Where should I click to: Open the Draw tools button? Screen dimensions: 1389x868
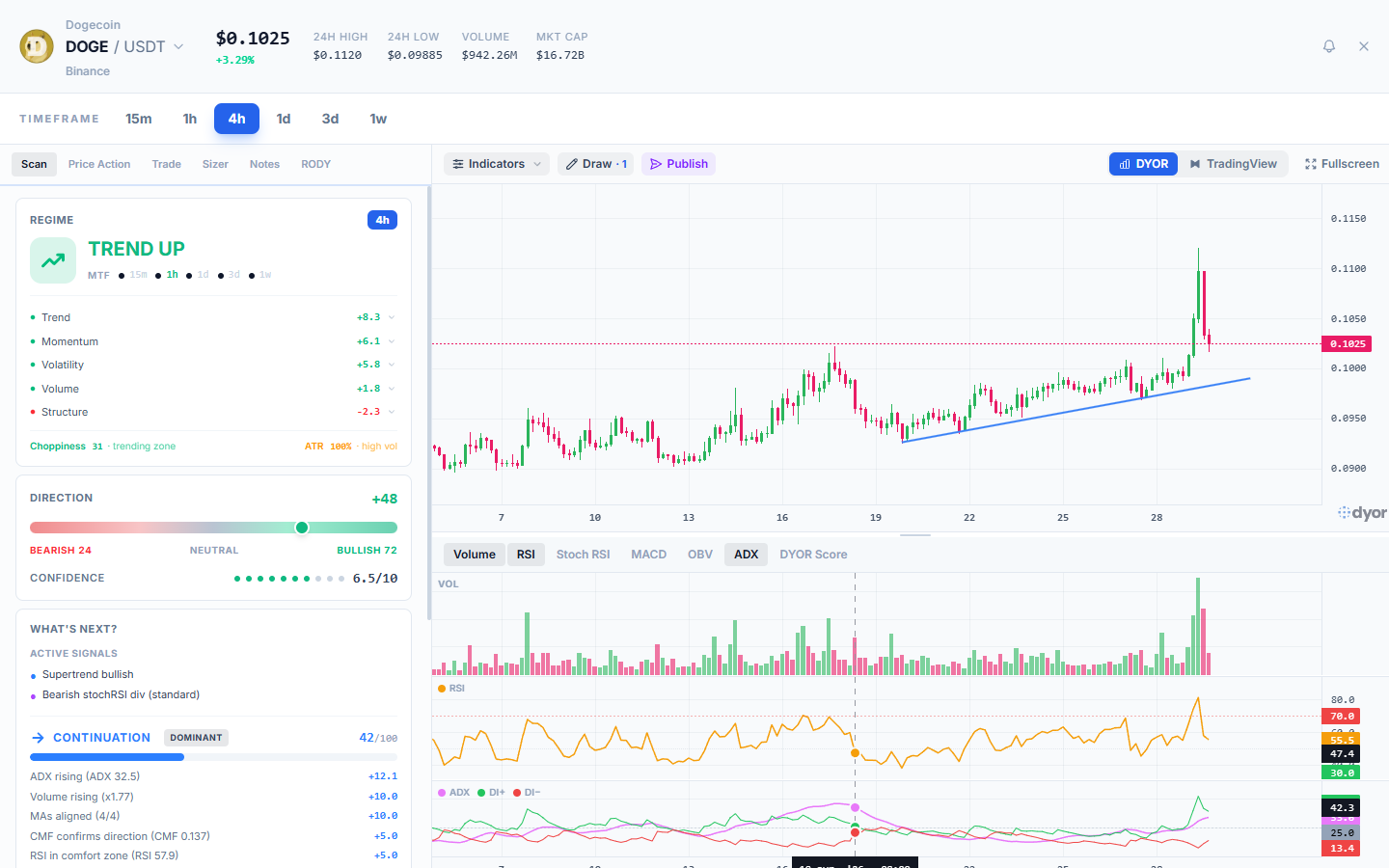596,164
